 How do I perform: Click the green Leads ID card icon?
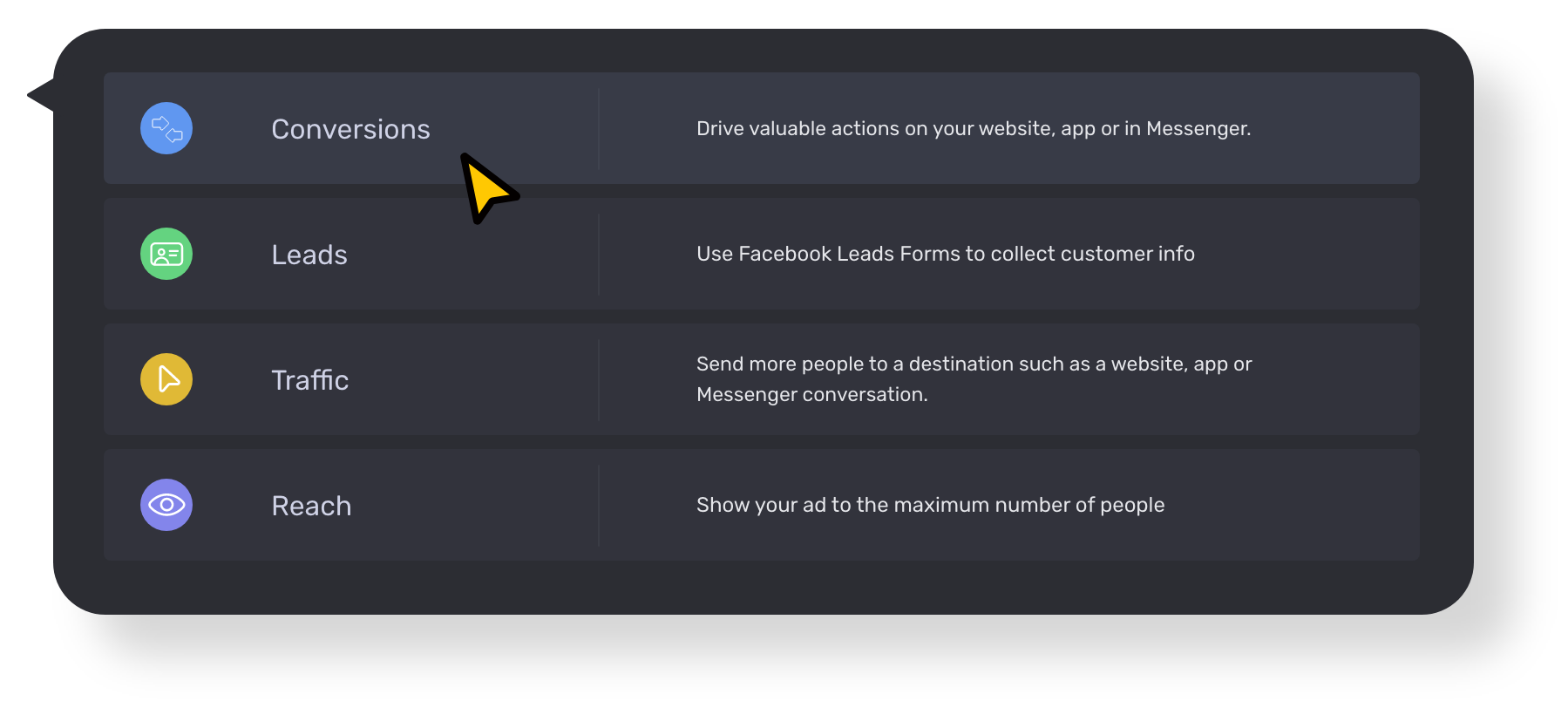[x=166, y=254]
